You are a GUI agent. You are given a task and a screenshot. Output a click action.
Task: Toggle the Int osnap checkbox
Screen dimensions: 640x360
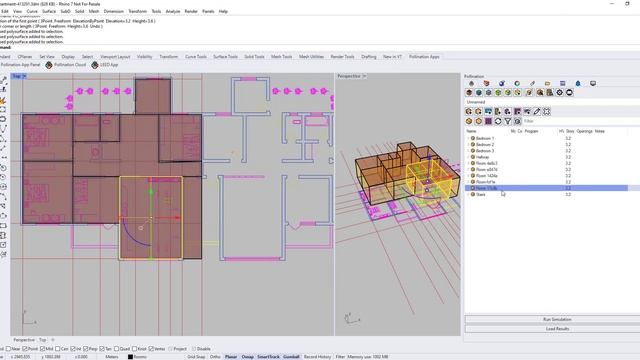click(x=73, y=349)
